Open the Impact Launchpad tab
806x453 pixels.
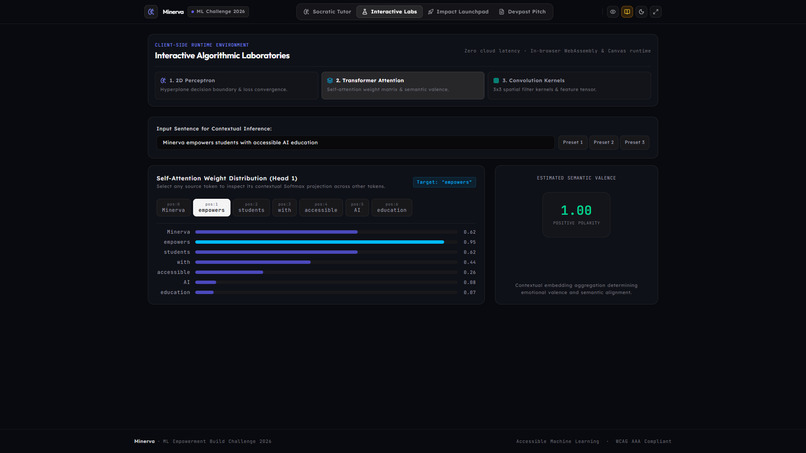click(x=458, y=12)
